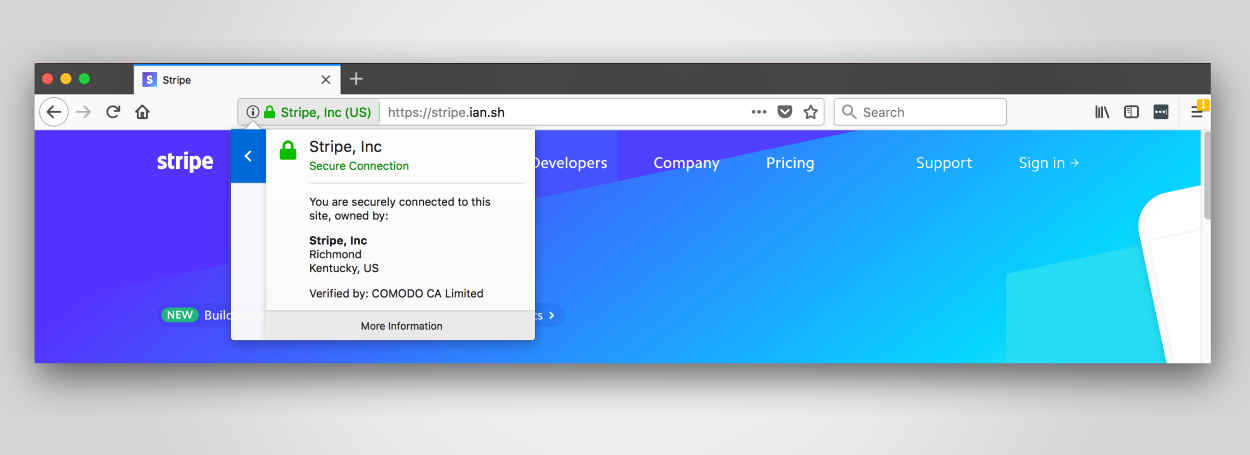
Task: Click the Stripe, Inc (US) identity label
Action: click(x=326, y=112)
